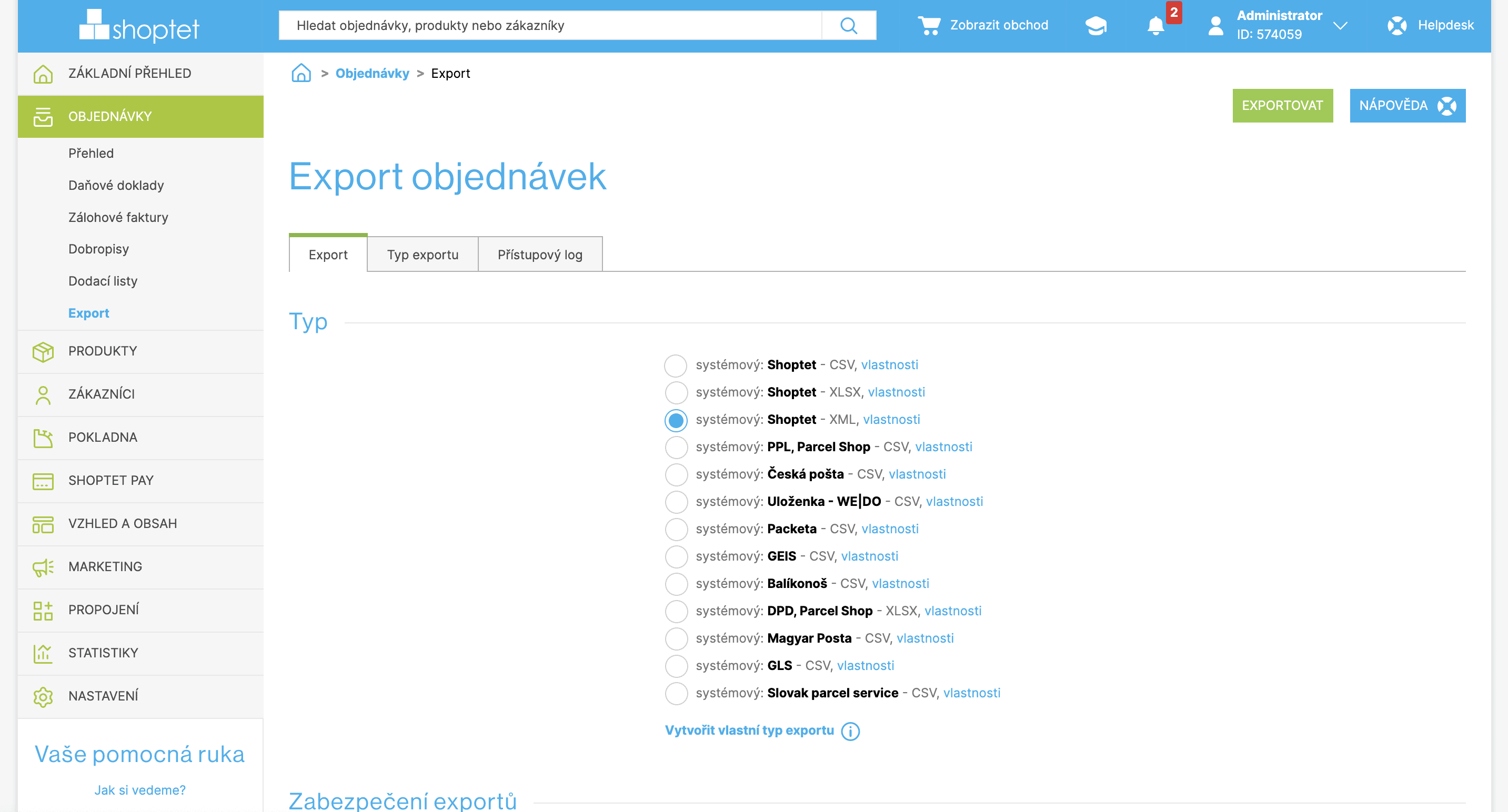Open Dodací listy submenu item
The height and width of the screenshot is (812, 1508).
tap(103, 281)
